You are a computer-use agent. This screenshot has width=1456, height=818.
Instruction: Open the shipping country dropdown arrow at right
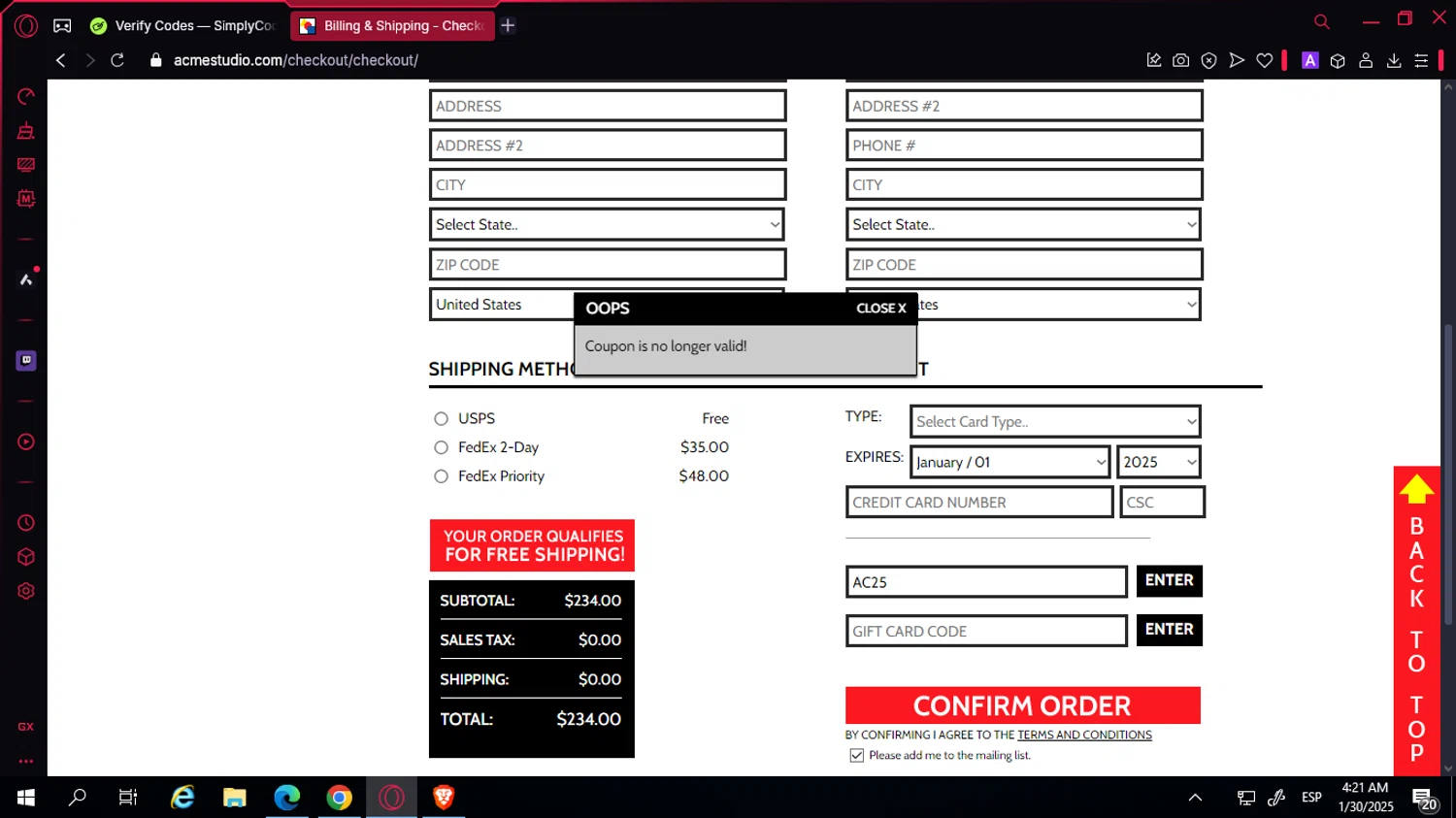click(x=1191, y=305)
